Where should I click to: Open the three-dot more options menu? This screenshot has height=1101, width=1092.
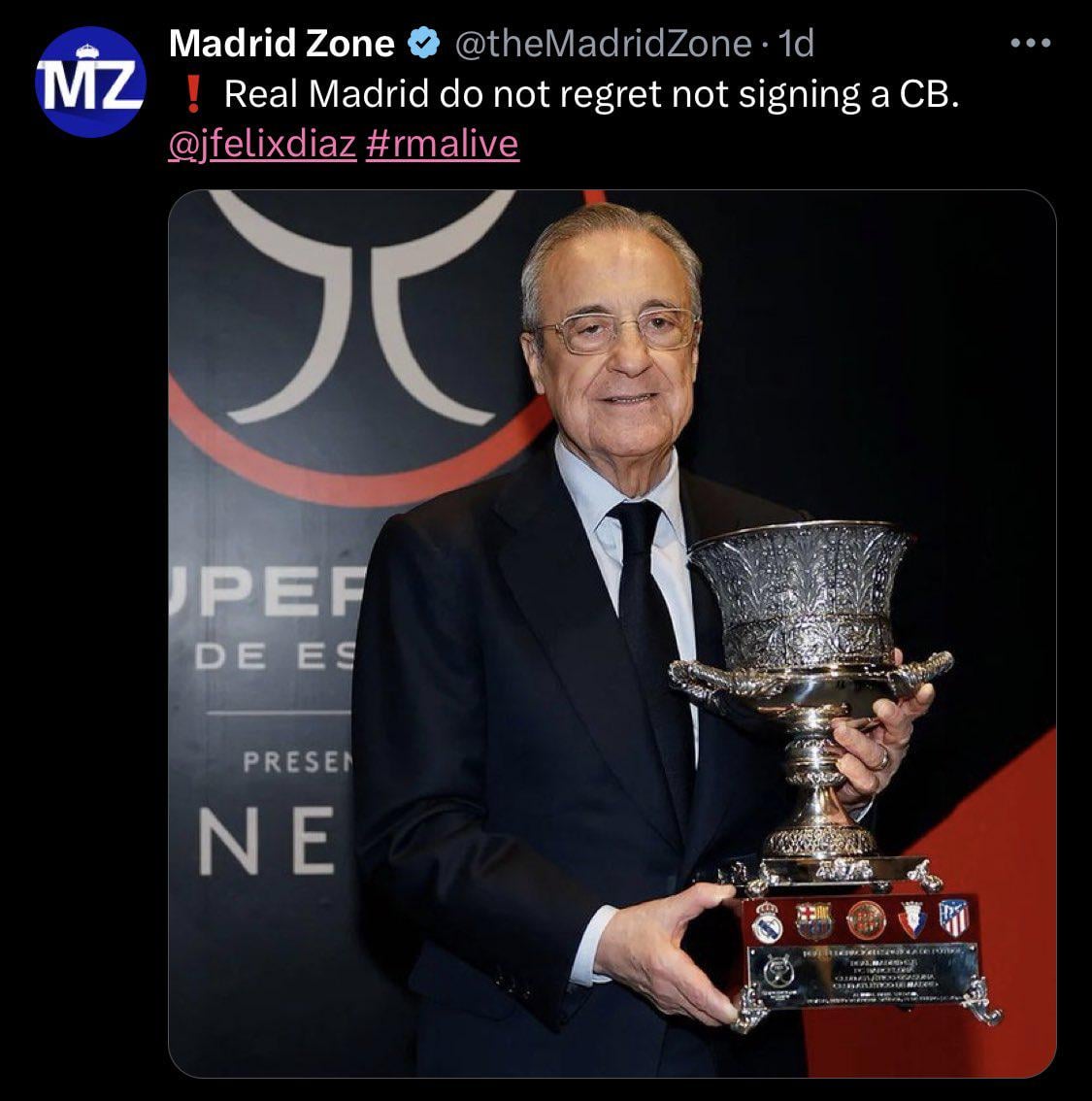(1030, 43)
